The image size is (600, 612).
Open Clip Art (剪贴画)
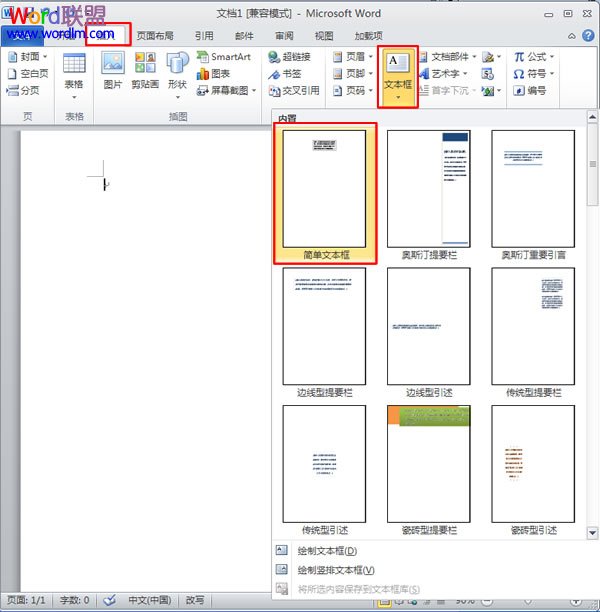145,70
